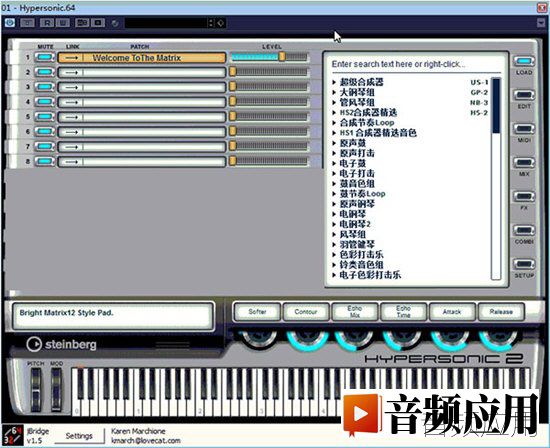Open the EDIT page button
550x448 pixels.
coord(524,95)
